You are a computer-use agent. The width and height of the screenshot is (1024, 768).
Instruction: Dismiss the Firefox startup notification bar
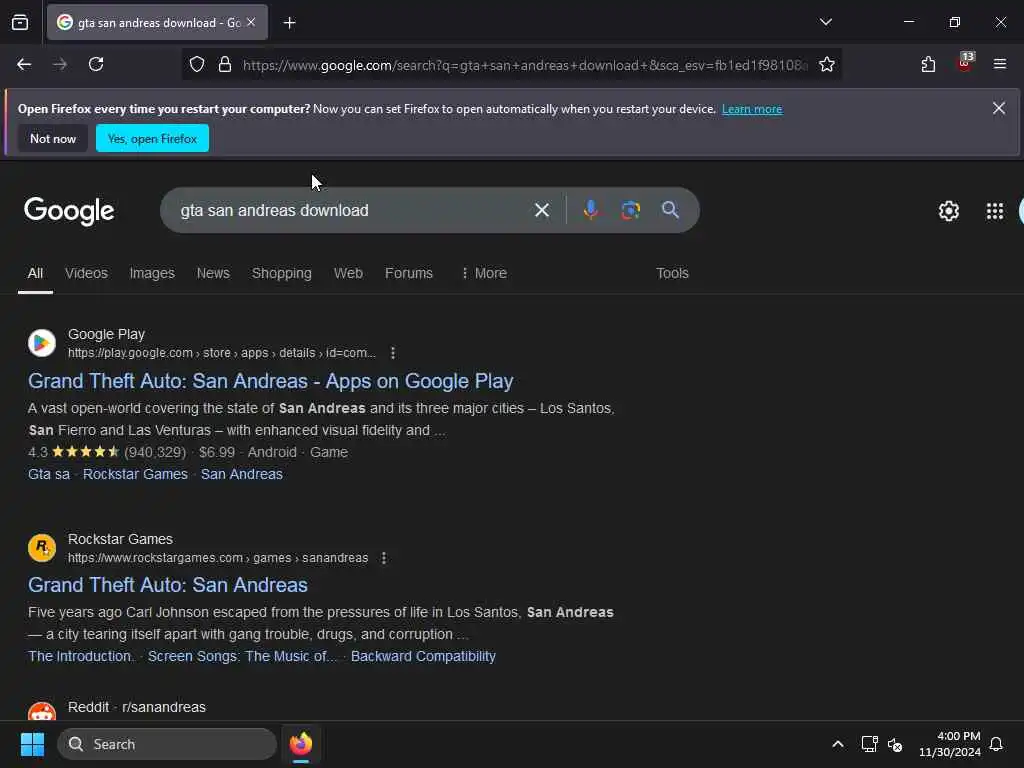[x=999, y=108]
